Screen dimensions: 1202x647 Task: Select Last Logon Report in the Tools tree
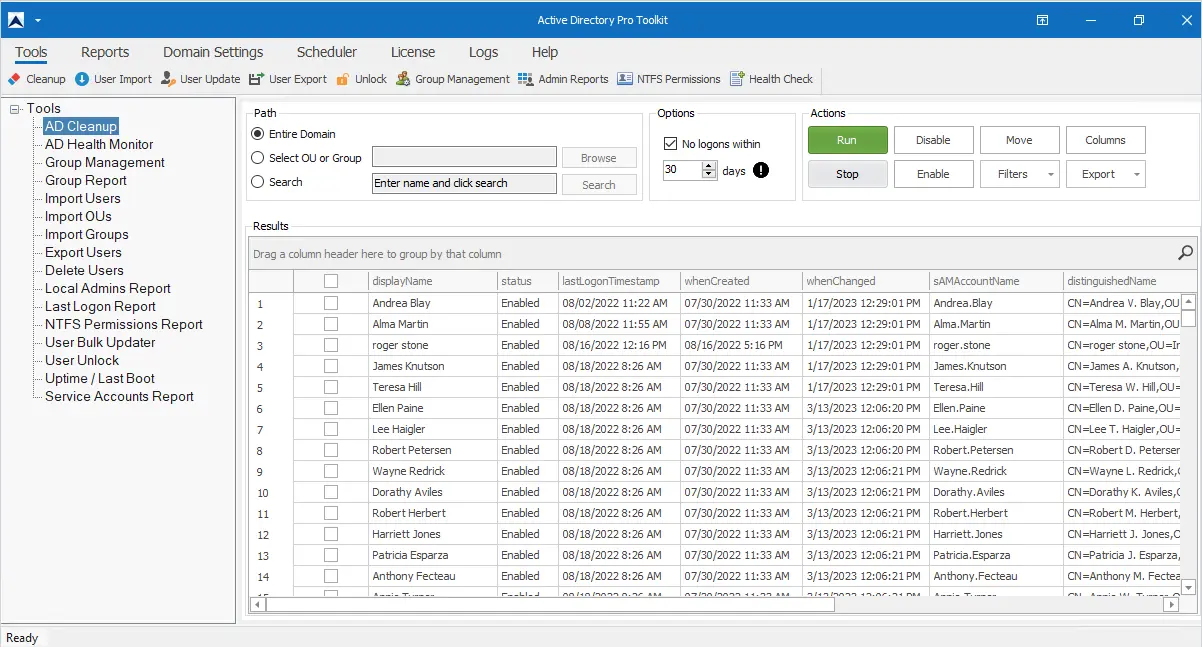[100, 307]
